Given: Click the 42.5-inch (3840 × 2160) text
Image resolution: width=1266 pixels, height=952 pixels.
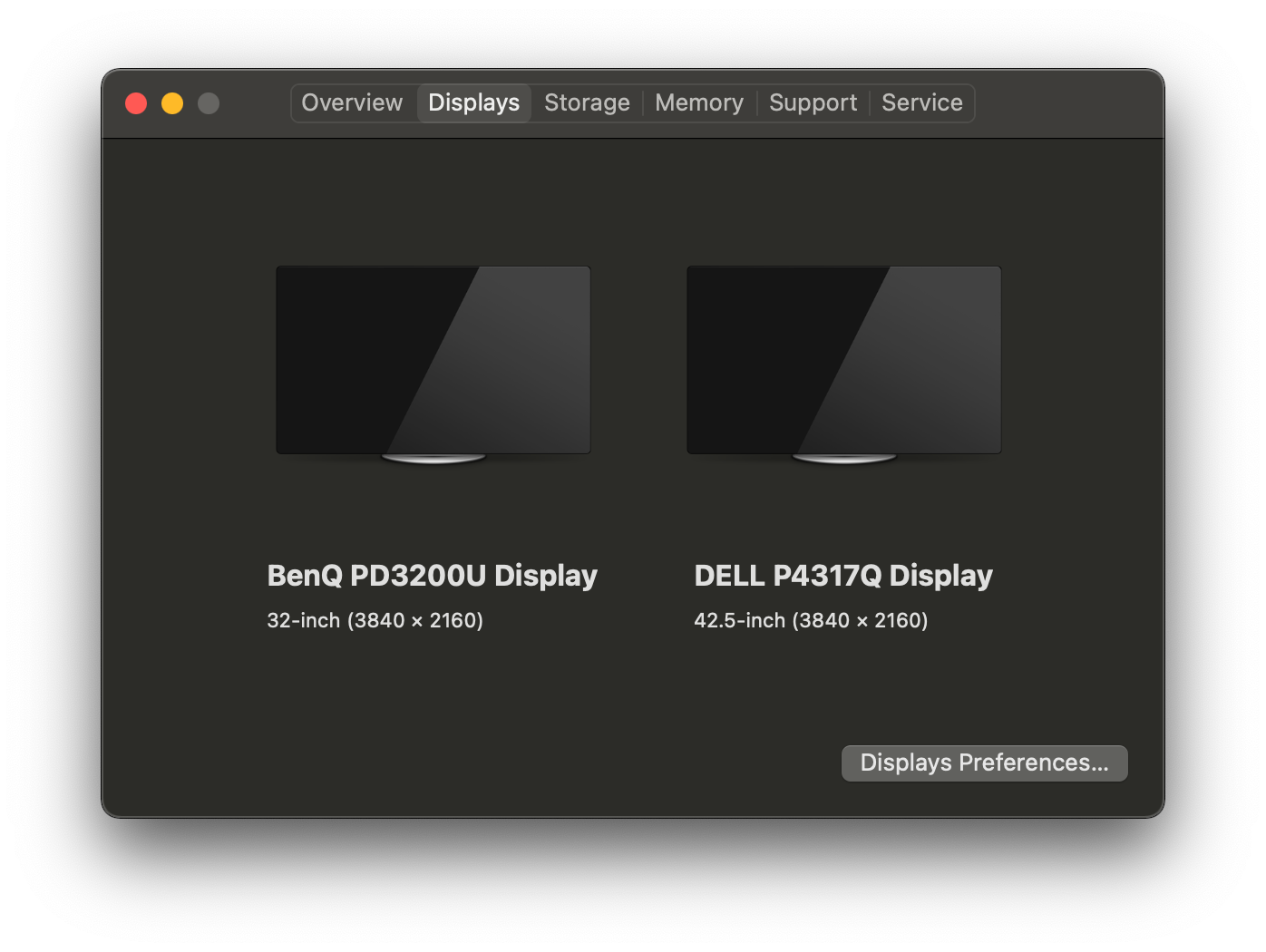Looking at the screenshot, I should (811, 620).
